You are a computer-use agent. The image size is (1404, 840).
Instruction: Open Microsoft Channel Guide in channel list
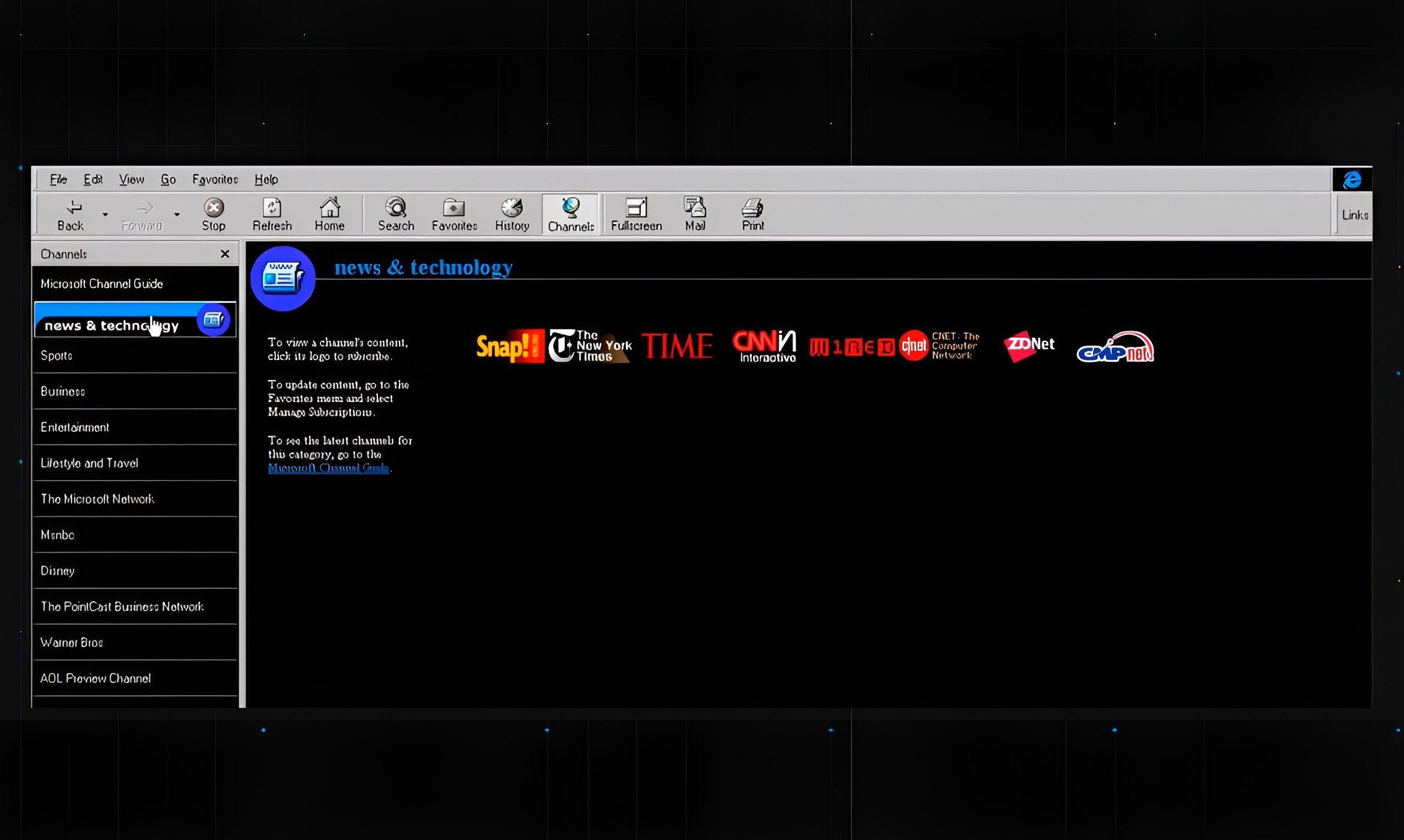click(135, 284)
